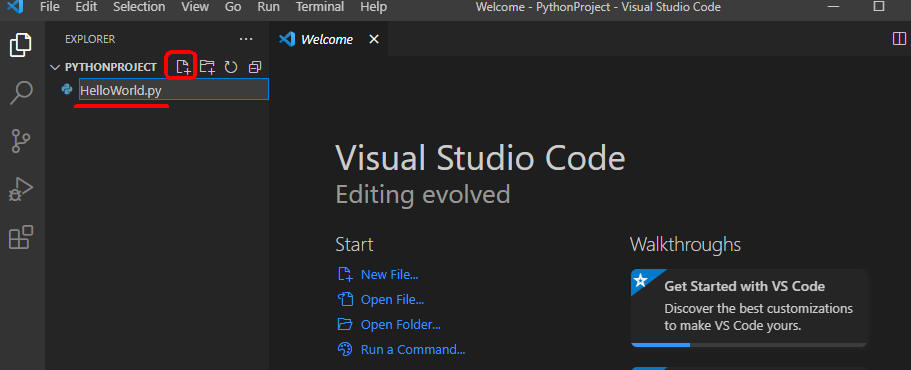
Task: Open the Run and Debug view
Action: tap(21, 189)
